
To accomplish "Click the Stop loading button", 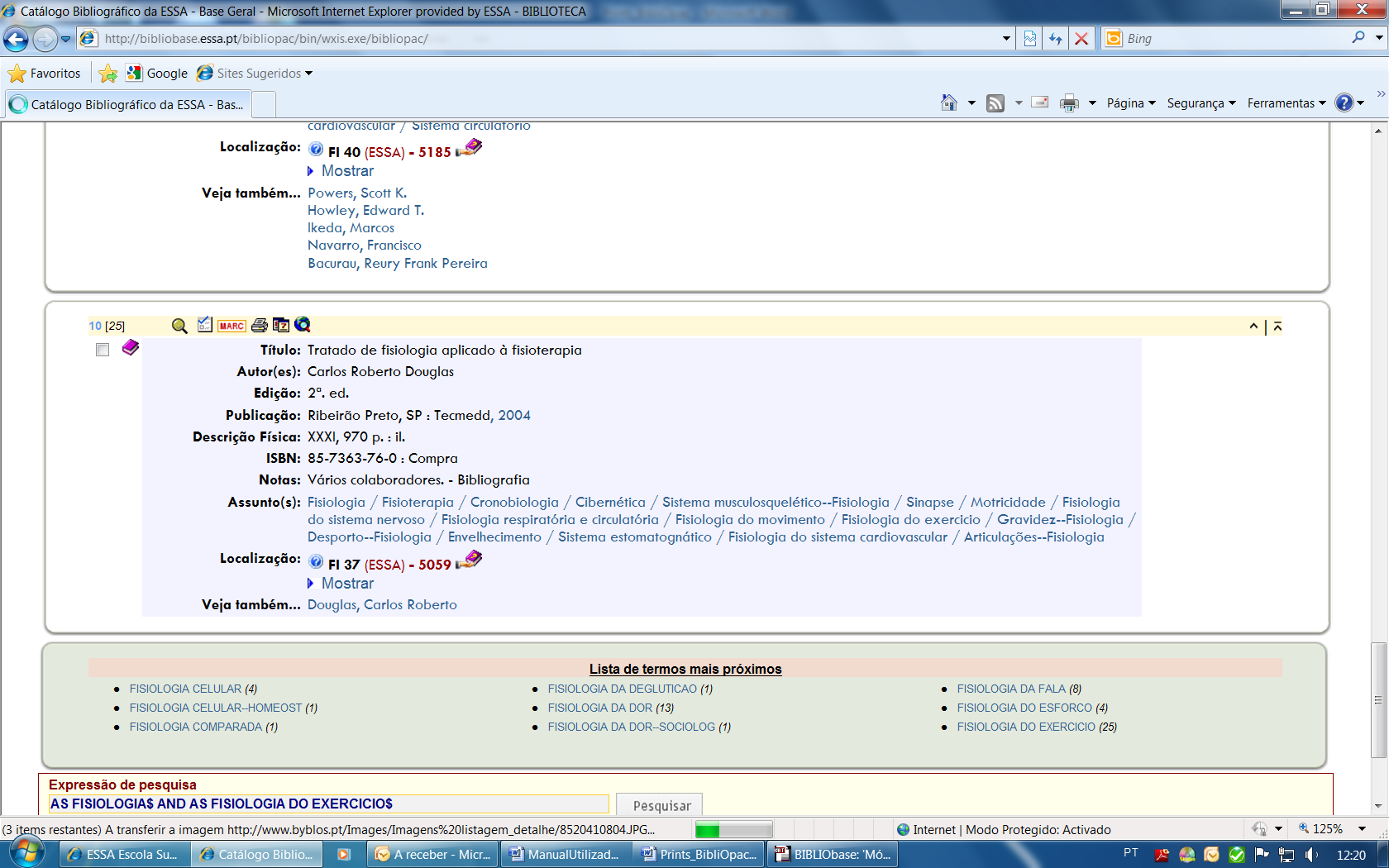I will (1081, 38).
